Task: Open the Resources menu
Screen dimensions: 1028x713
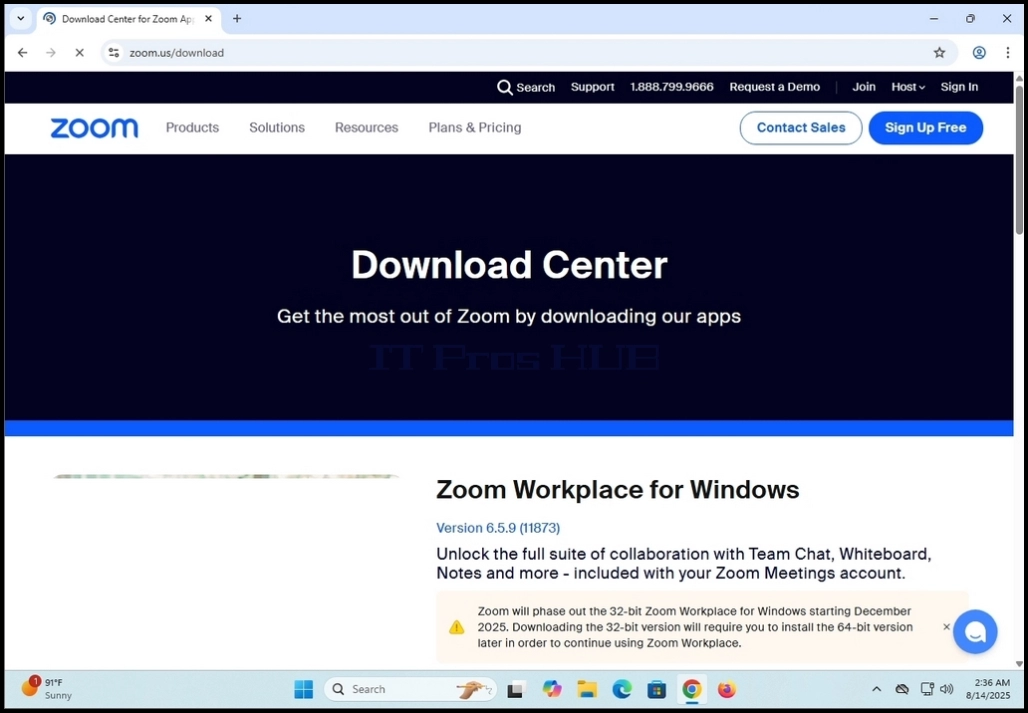Action: tap(366, 128)
